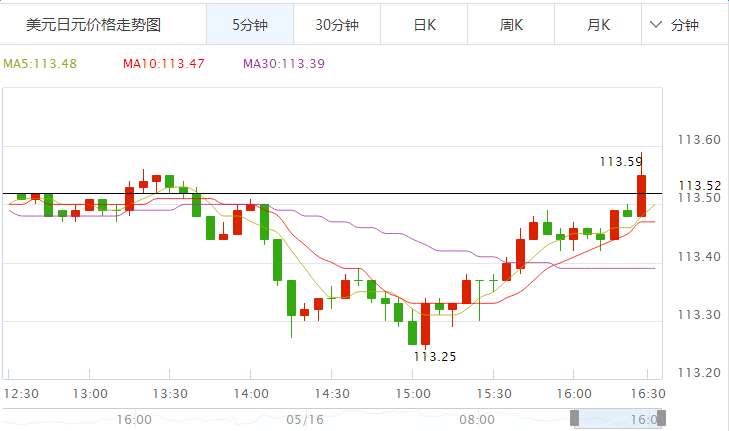Click the 13:30 time axis label
Viewport: 729px width, 431px height.
[x=170, y=394]
